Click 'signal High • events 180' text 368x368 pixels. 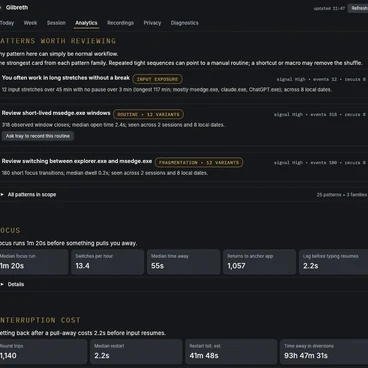pos(320,163)
